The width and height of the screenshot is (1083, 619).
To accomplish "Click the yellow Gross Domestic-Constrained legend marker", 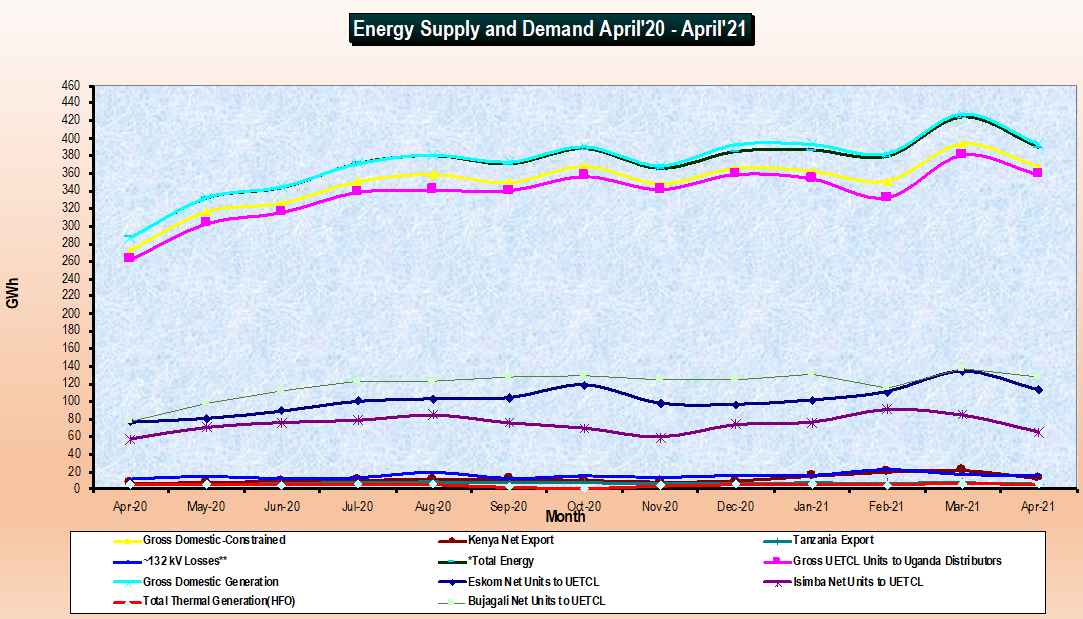I will tap(128, 541).
